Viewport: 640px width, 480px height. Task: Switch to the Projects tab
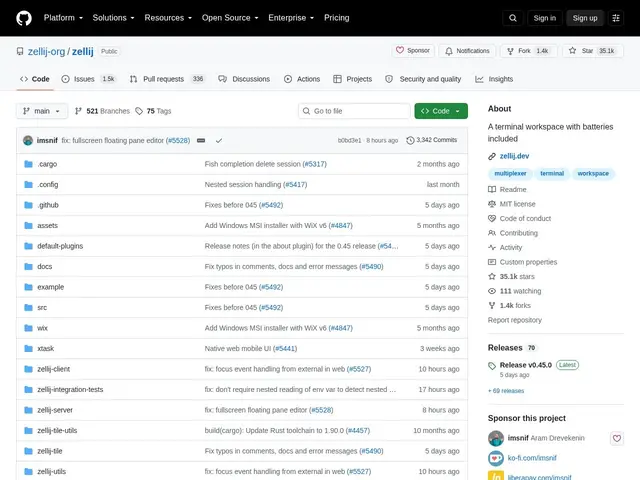coord(353,79)
